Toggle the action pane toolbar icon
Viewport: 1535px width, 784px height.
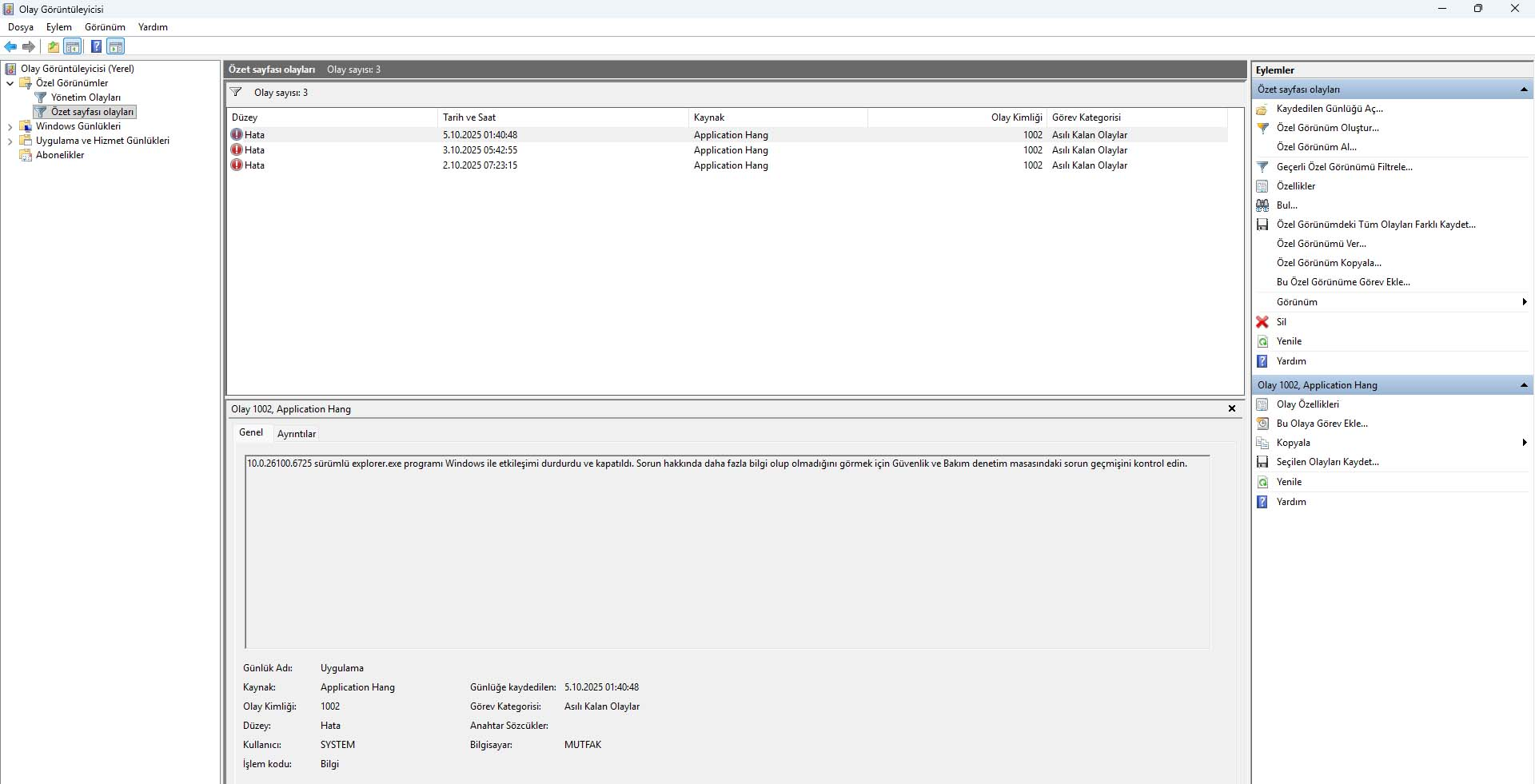(116, 46)
